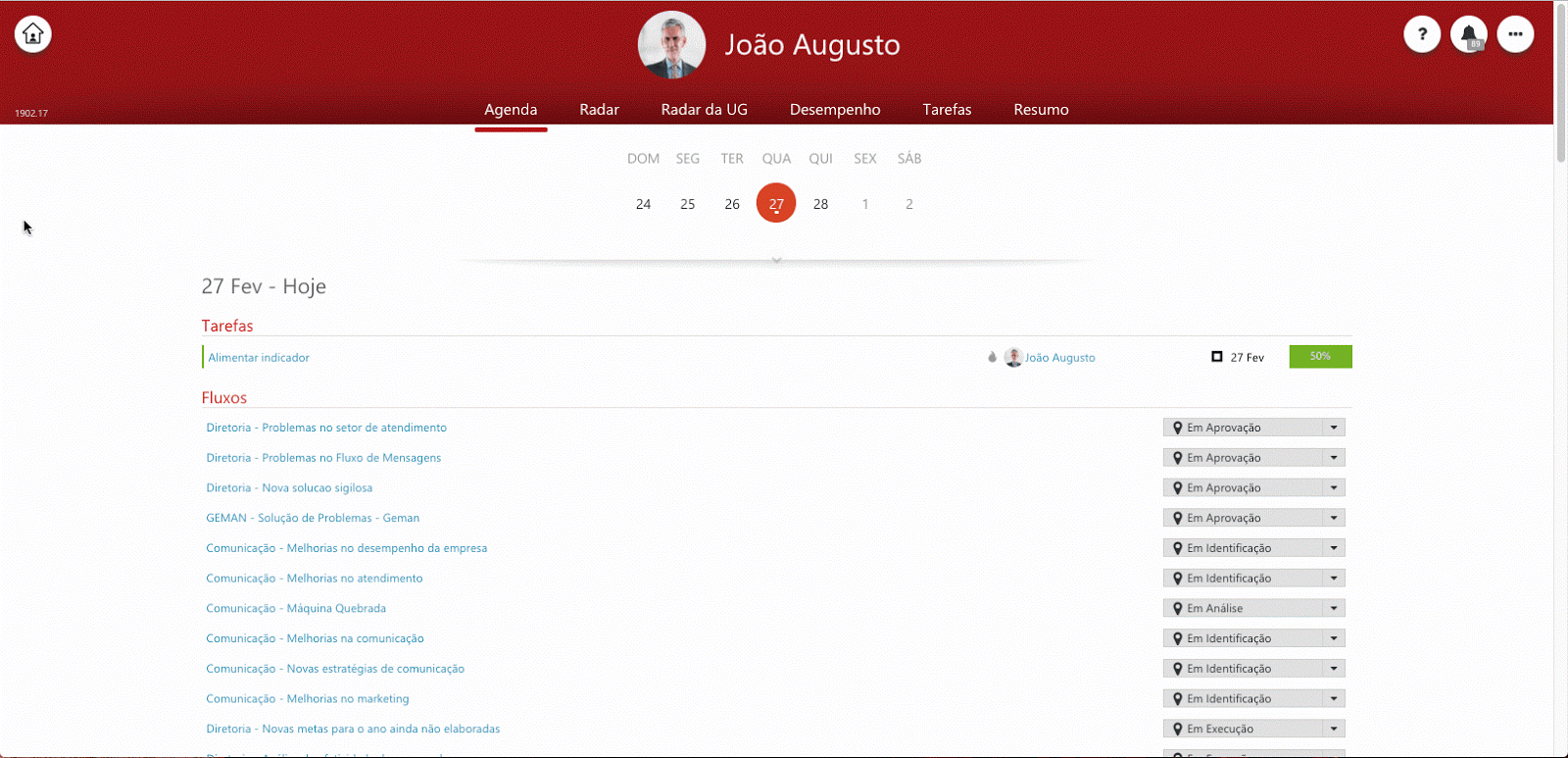Screen dimensions: 1568x758
Task: Check the Alimentar indicador task checkbox
Action: (1217, 357)
